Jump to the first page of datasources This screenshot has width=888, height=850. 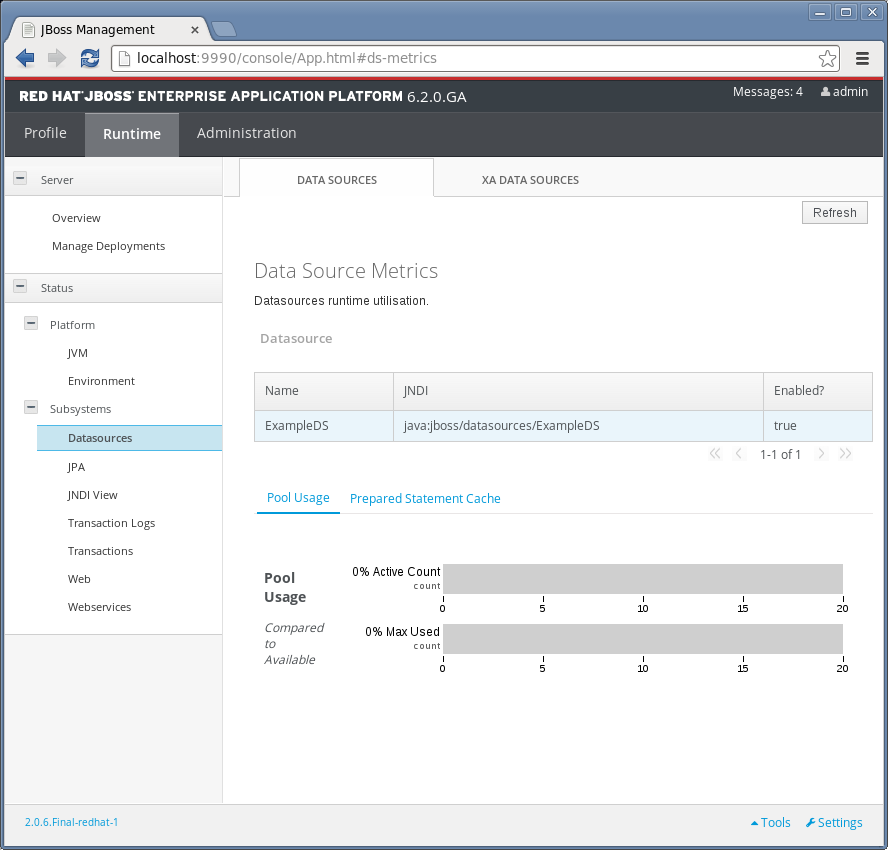tap(714, 454)
